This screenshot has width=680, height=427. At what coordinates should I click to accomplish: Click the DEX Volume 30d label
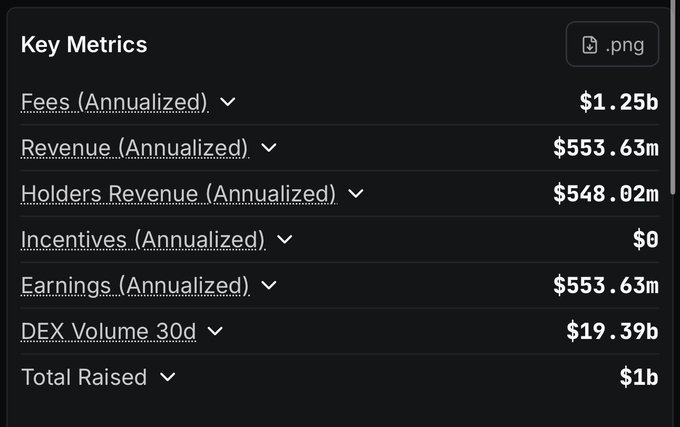(108, 331)
